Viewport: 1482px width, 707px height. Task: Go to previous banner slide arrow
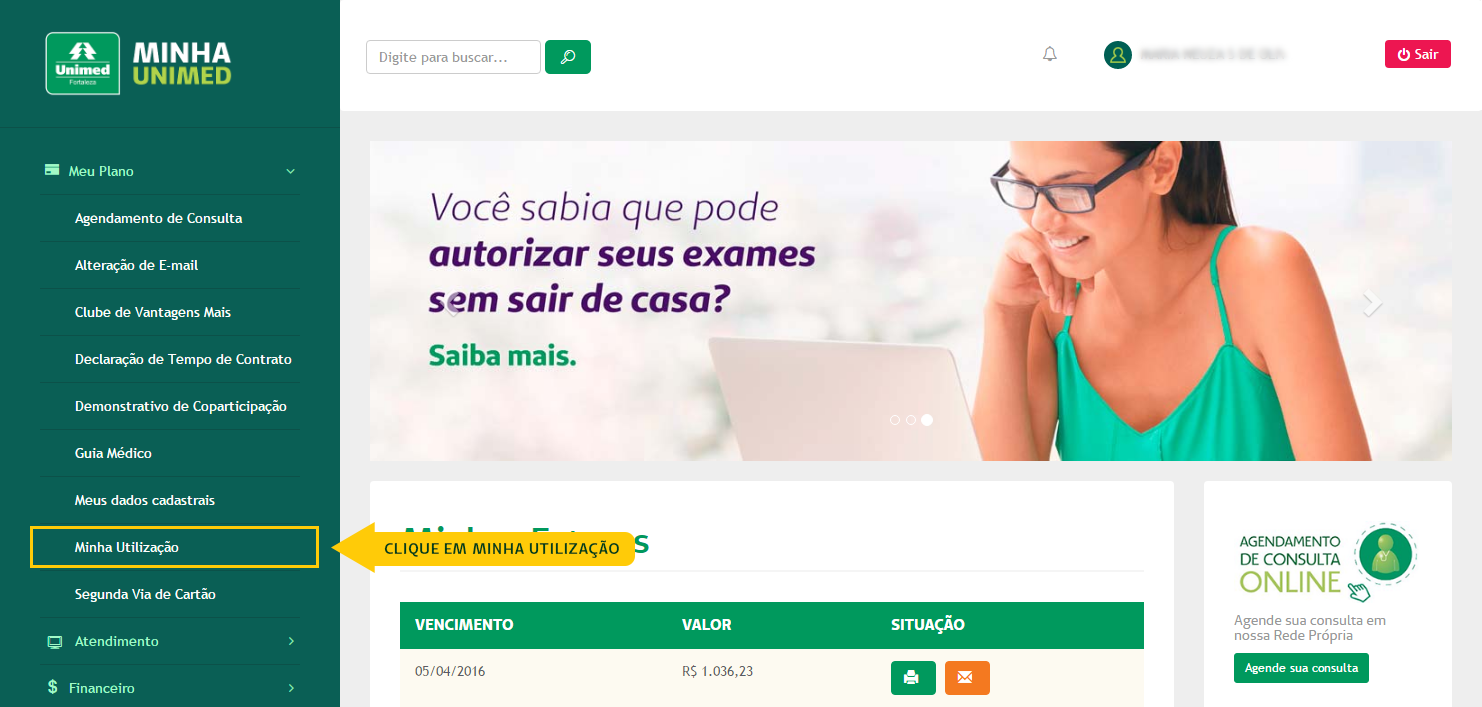[452, 303]
